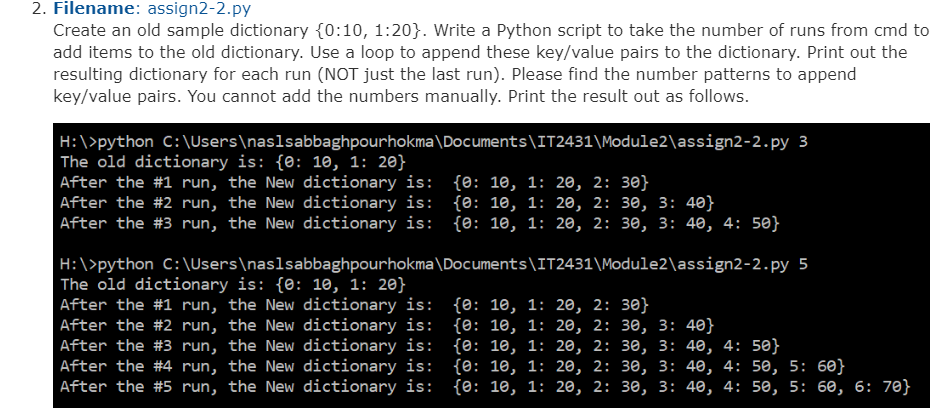Click the line starting 'key/value pairs. You cannot'
Screen dimensions: 940x418
click(401, 96)
